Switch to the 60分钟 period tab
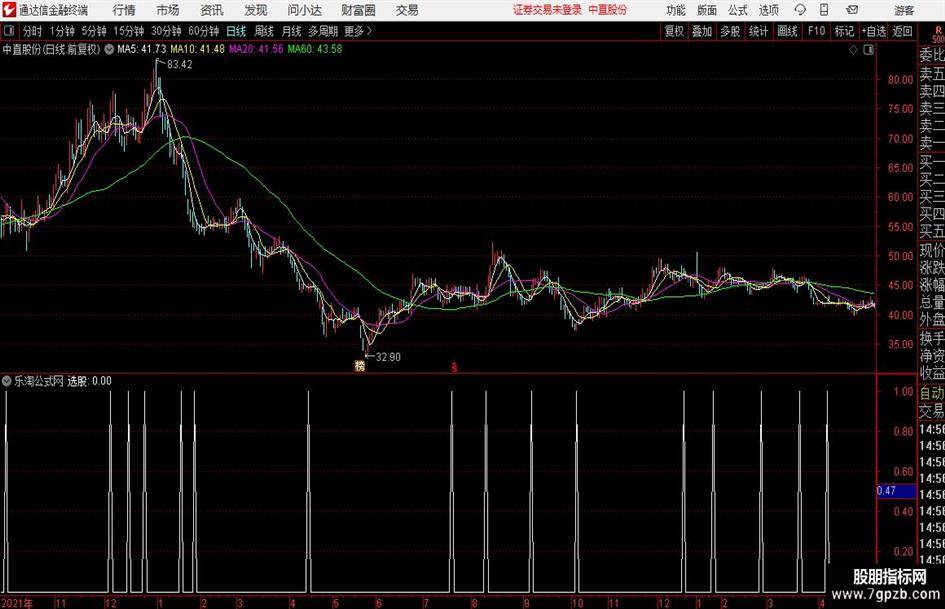The width and height of the screenshot is (945, 609). tap(204, 31)
